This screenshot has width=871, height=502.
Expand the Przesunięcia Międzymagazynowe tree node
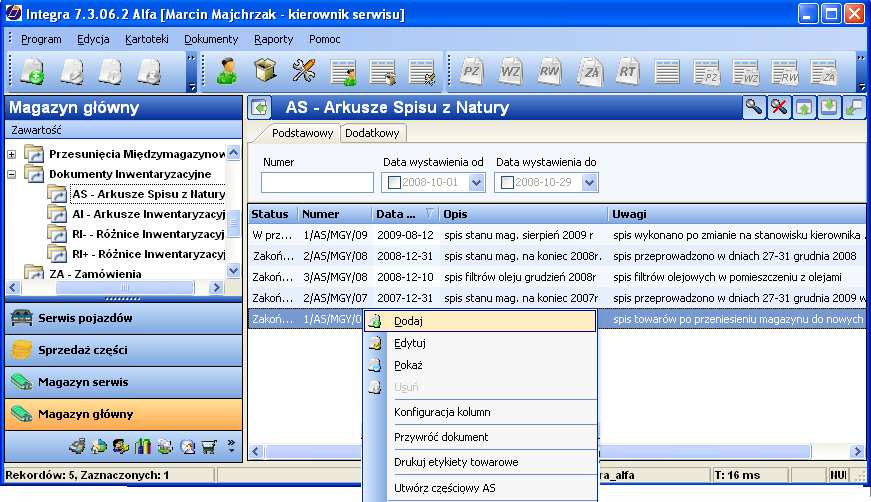pyautogui.click(x=12, y=154)
